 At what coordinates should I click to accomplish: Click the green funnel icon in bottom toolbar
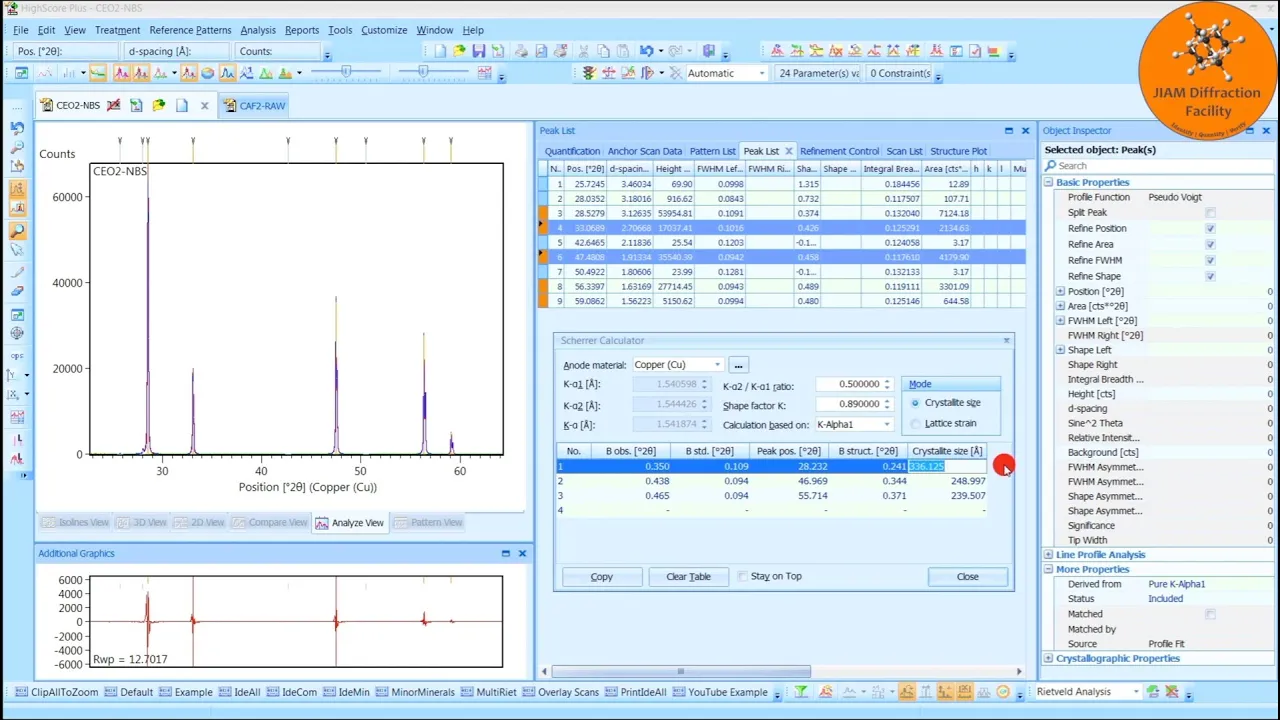[801, 692]
